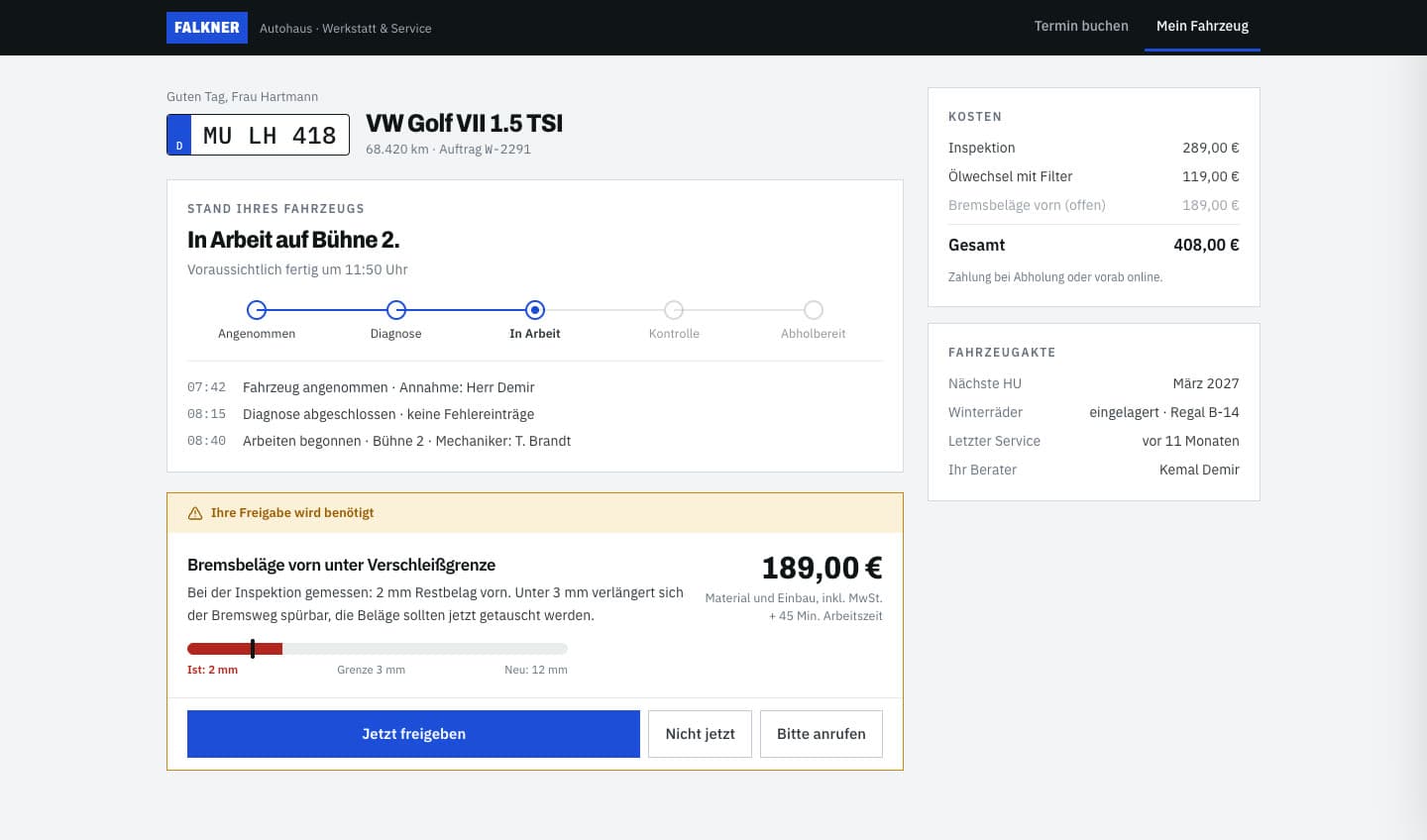Screen dimensions: 1427x840
Task: Click the Ist: 2 mm label
Action: 212,670
